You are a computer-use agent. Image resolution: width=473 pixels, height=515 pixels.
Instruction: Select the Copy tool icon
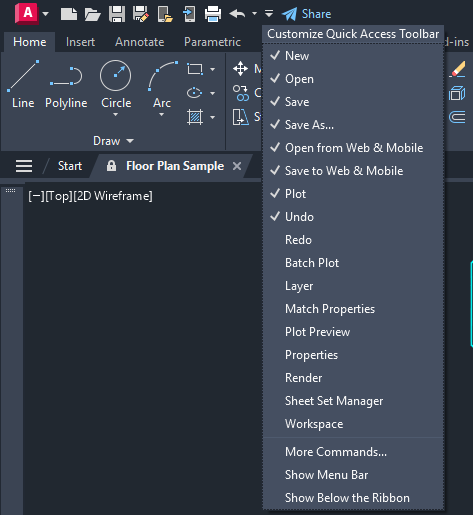(x=241, y=93)
